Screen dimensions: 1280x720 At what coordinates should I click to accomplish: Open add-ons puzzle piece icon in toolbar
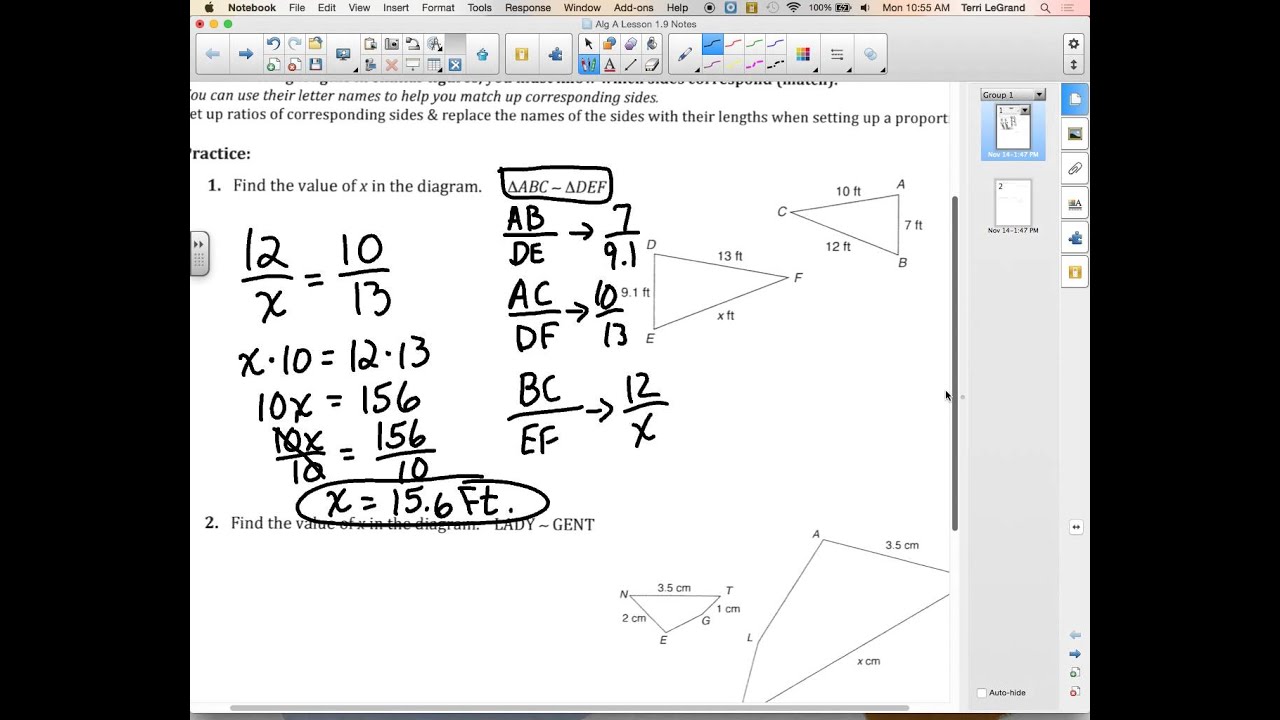pos(555,54)
